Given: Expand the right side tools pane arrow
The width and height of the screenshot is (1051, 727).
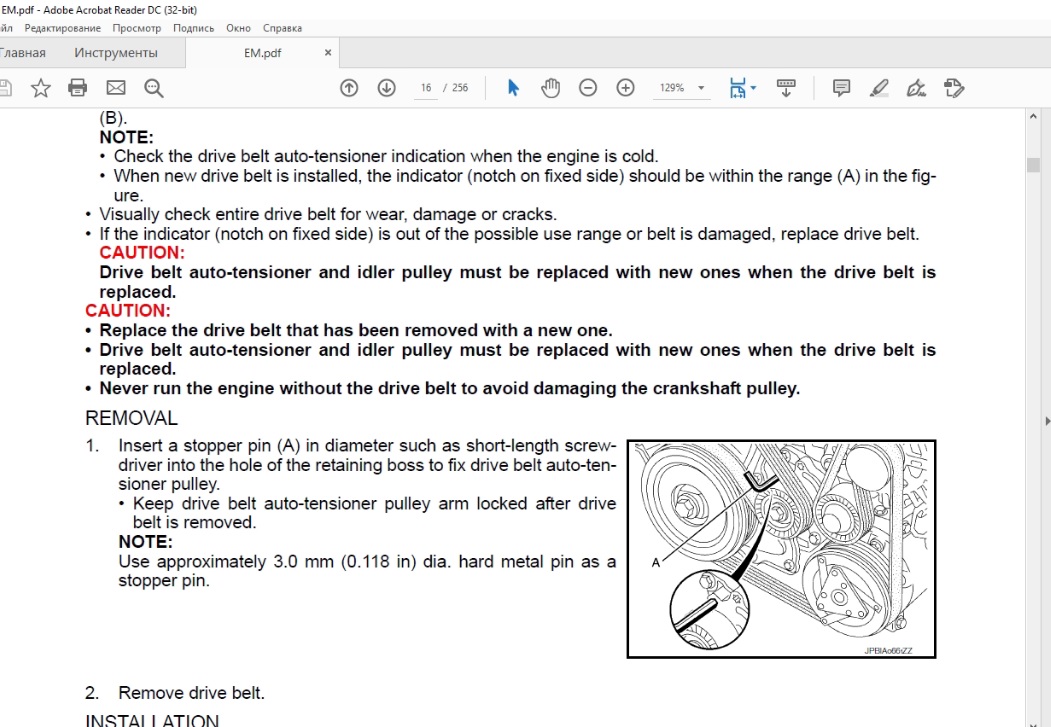Looking at the screenshot, I should pos(1046,421).
